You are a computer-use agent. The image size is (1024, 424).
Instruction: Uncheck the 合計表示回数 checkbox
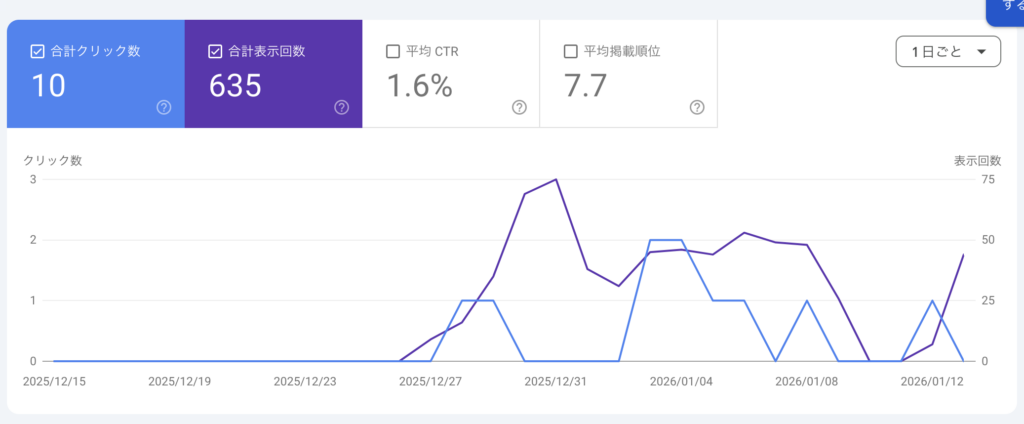[x=215, y=51]
